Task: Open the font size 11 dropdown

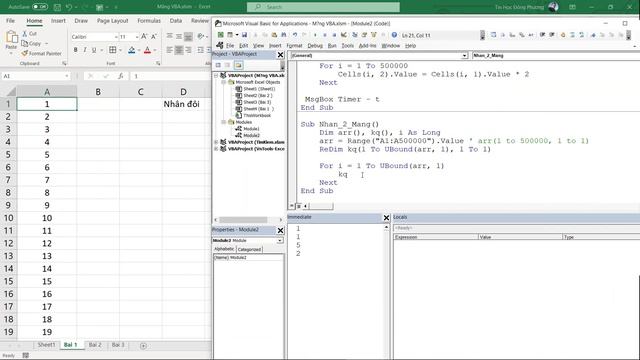Action: point(137,37)
